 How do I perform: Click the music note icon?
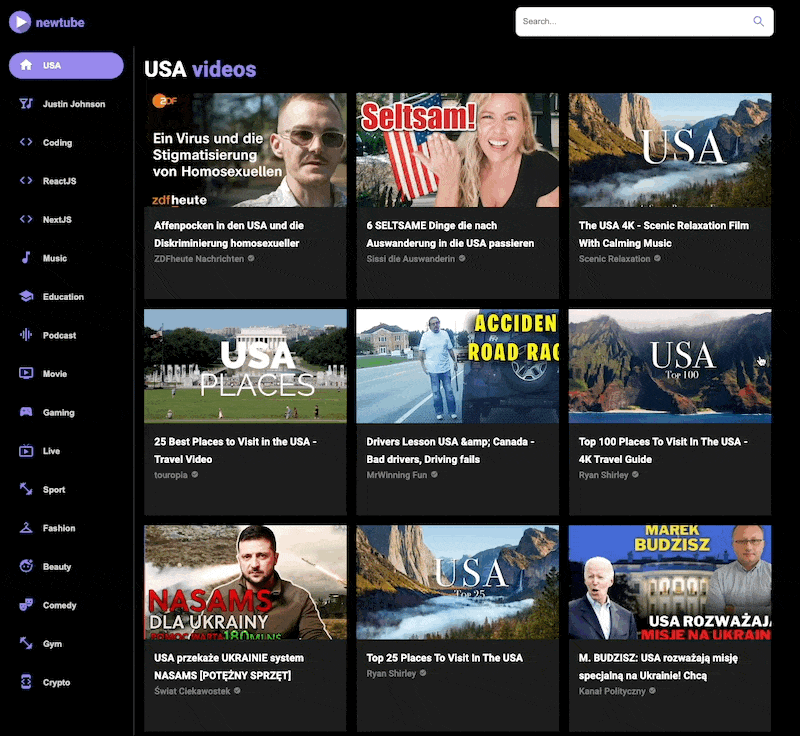click(26, 258)
